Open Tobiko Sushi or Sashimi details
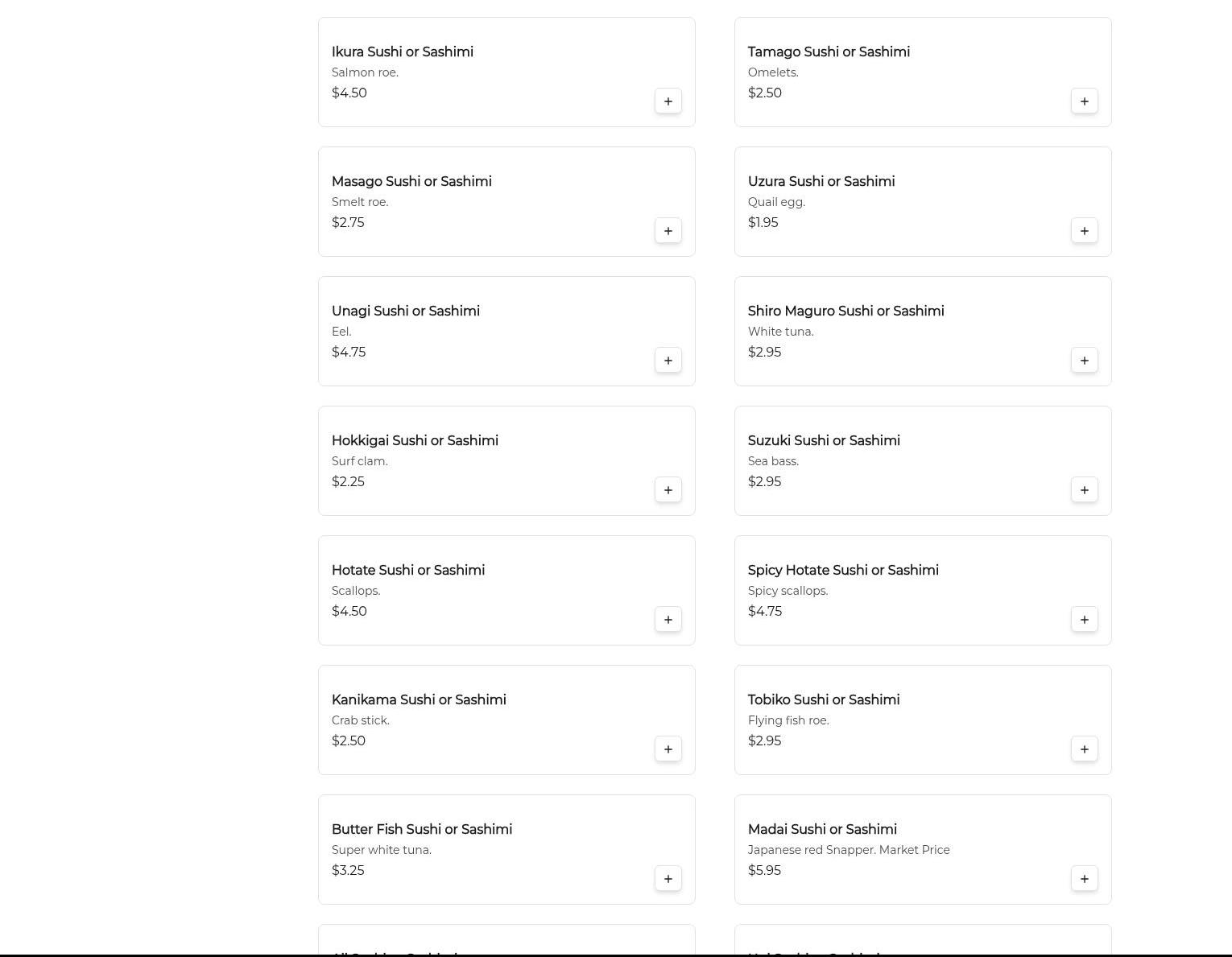The height and width of the screenshot is (957, 1232). coord(824,699)
